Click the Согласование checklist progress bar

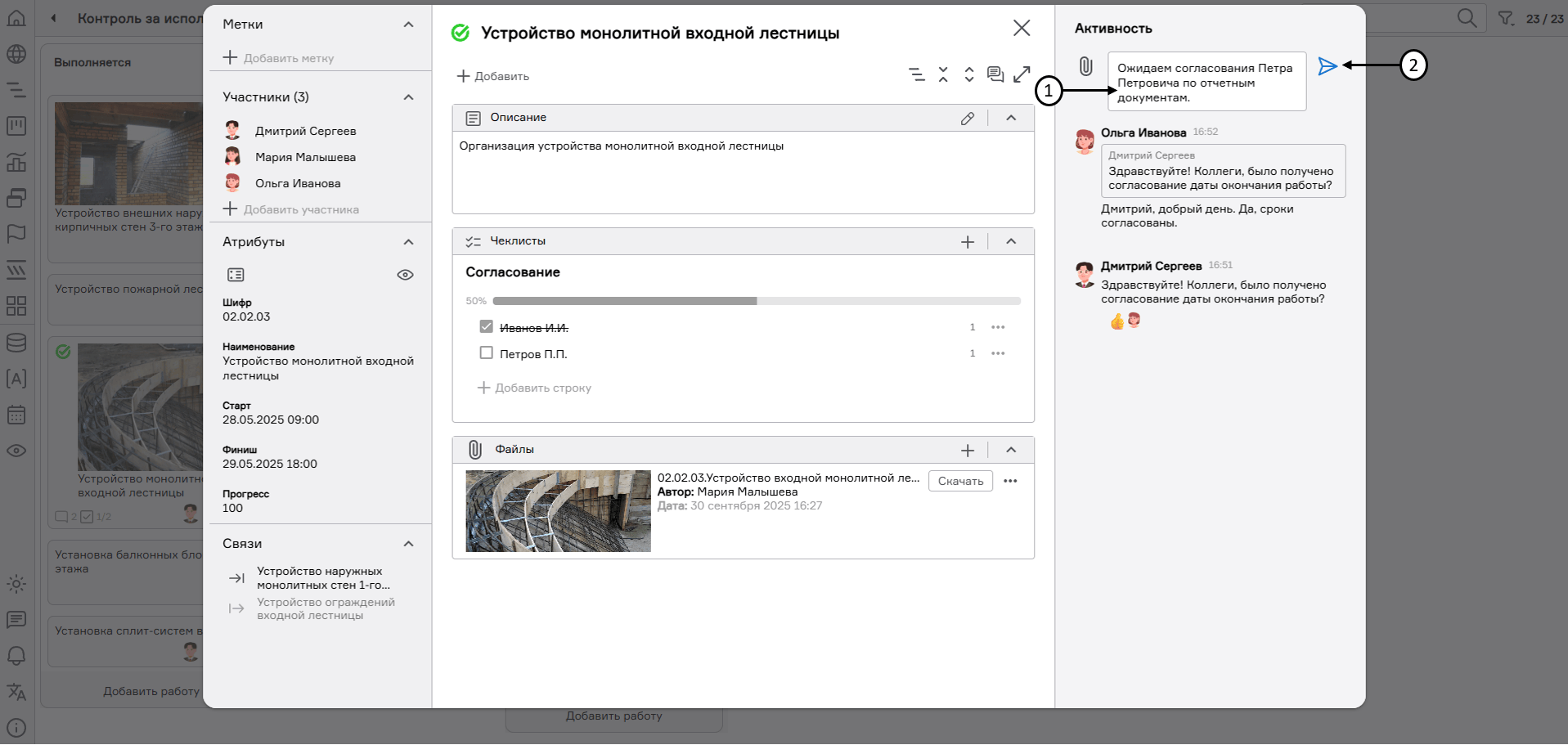[x=756, y=301]
